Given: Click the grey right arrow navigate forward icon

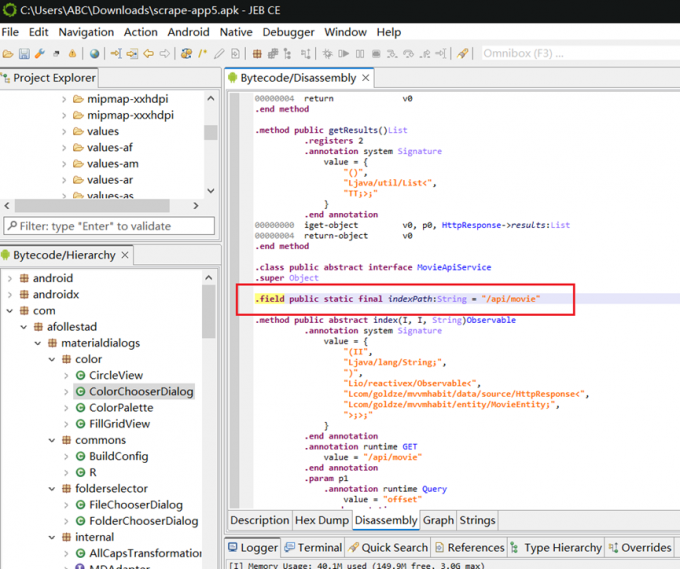Looking at the screenshot, I should tap(165, 54).
